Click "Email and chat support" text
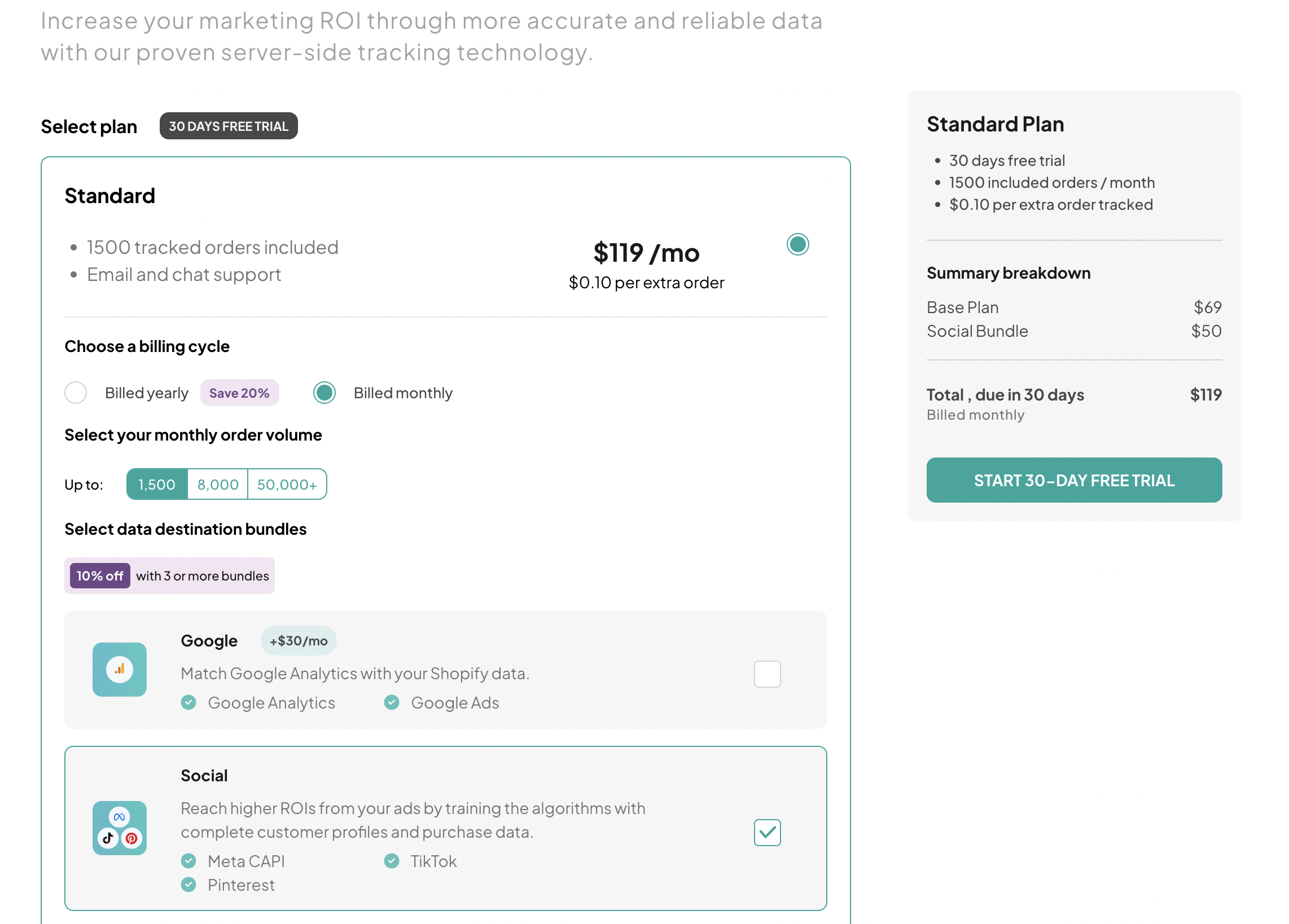The height and width of the screenshot is (924, 1289). coord(184,274)
